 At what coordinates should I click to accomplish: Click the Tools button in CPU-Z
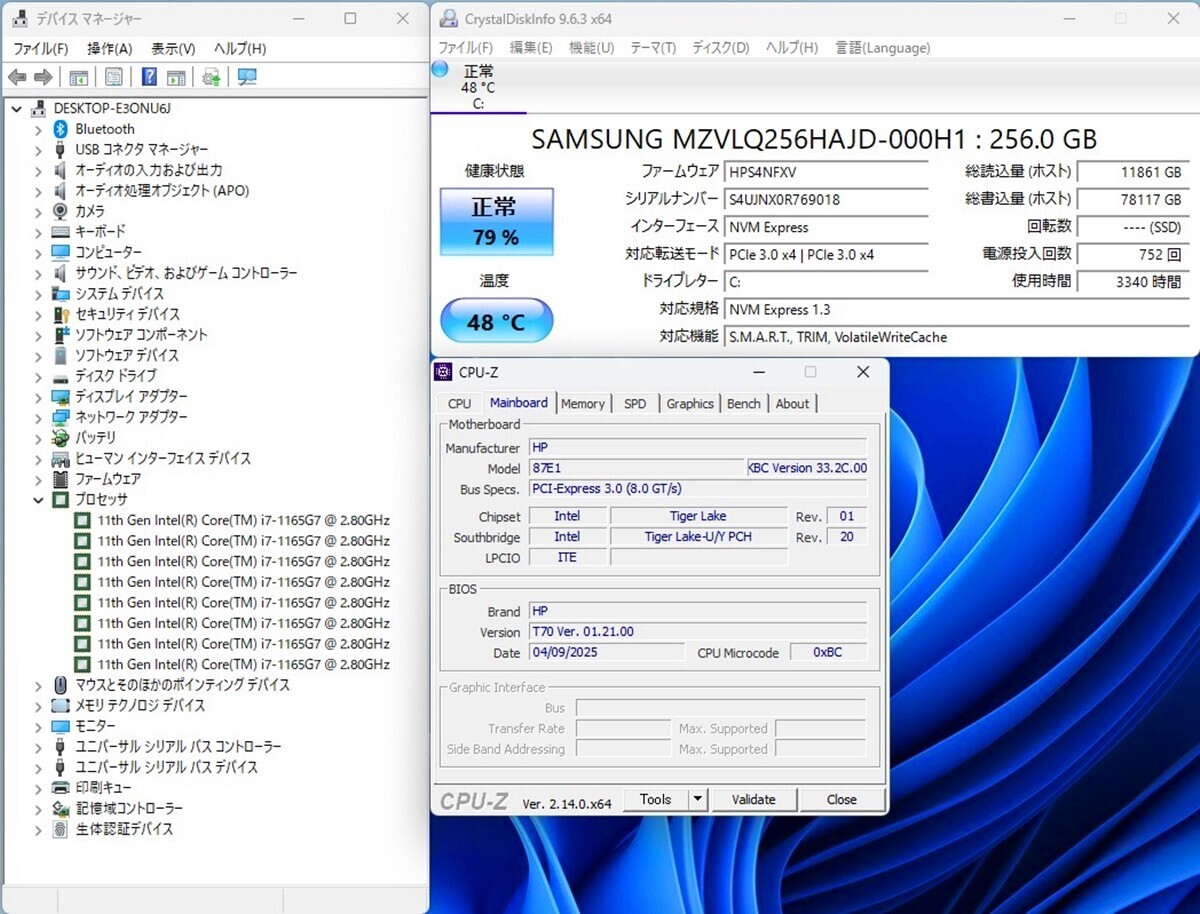click(x=656, y=799)
